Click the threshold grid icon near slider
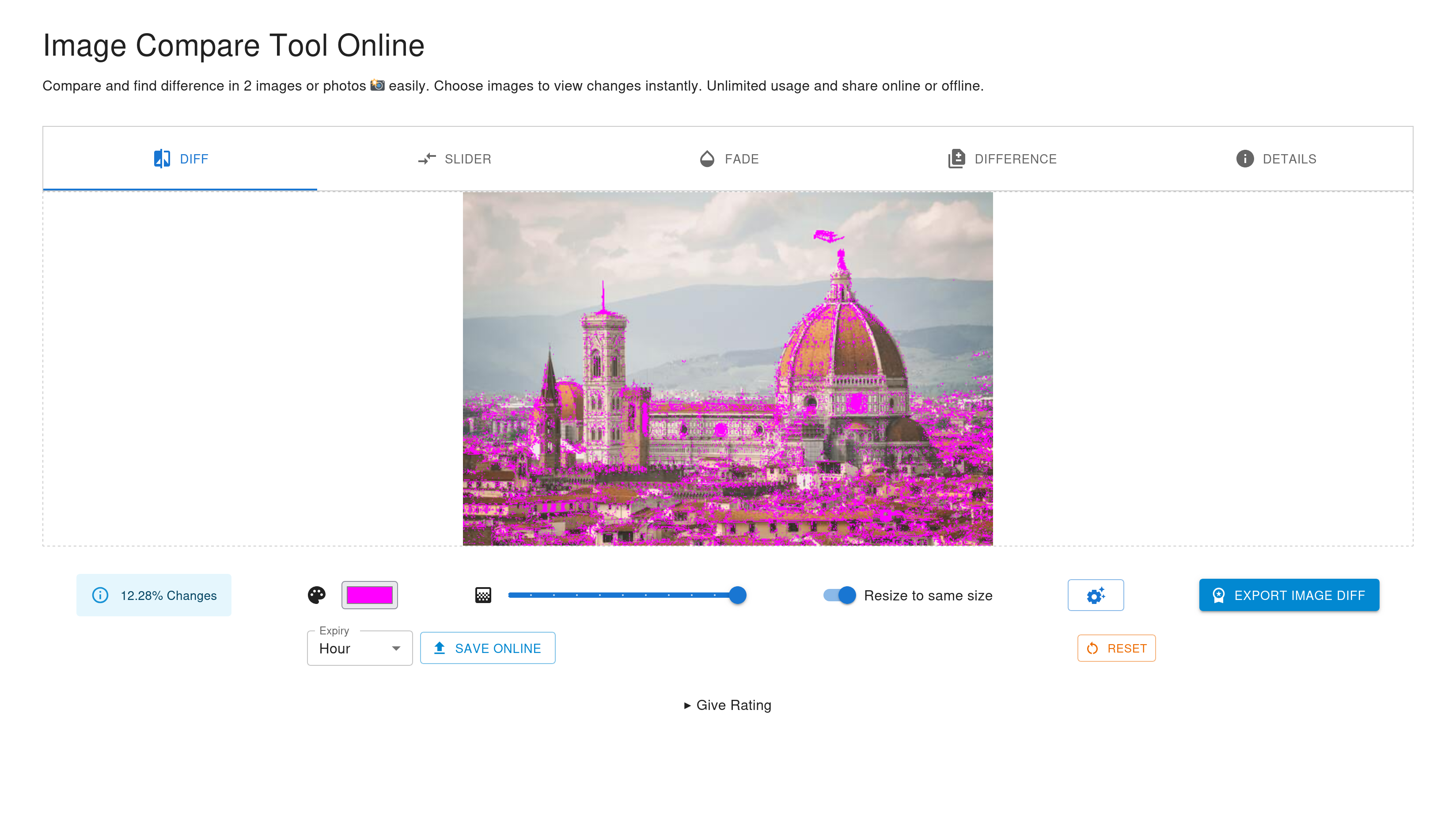 [483, 595]
